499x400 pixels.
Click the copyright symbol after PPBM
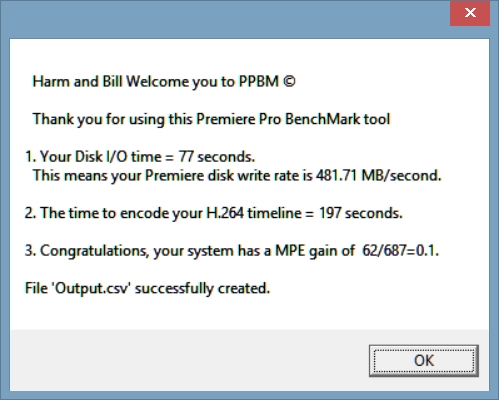coord(289,81)
